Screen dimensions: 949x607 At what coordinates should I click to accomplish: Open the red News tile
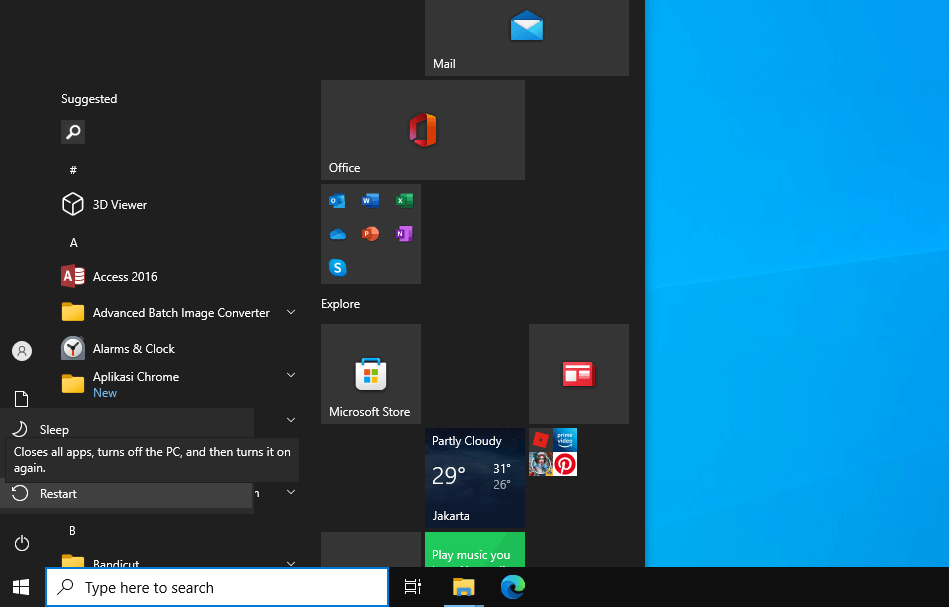tap(579, 374)
